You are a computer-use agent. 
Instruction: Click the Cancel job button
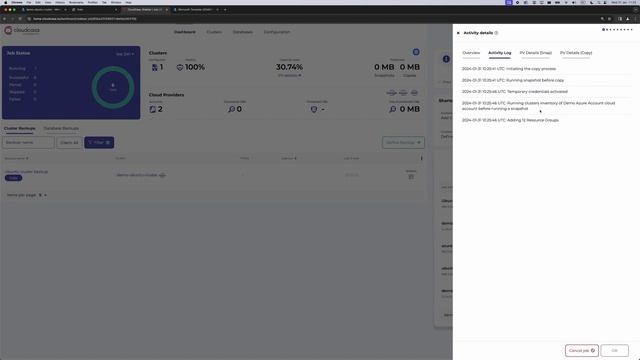pos(582,351)
